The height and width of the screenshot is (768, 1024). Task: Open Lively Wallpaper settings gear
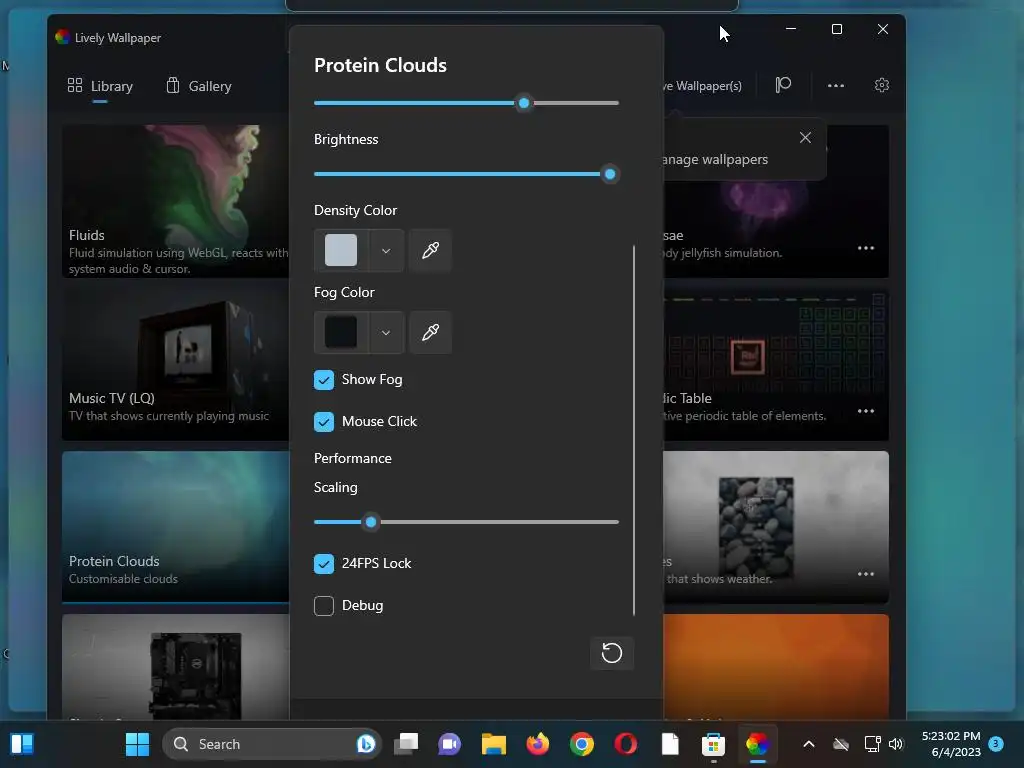pos(882,86)
